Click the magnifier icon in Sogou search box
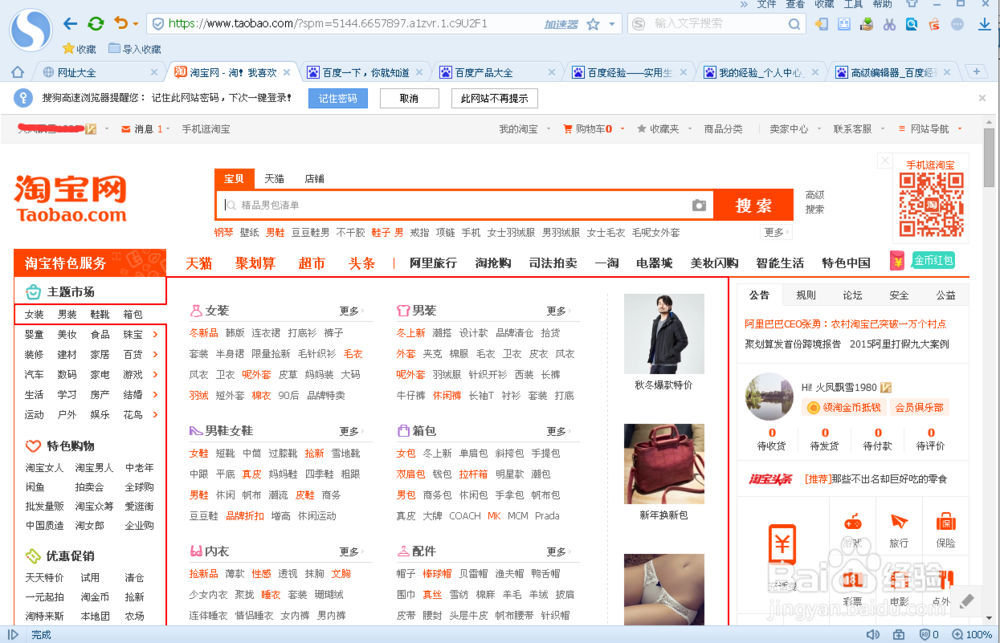Image resolution: width=1000 pixels, height=643 pixels. pyautogui.click(x=794, y=24)
